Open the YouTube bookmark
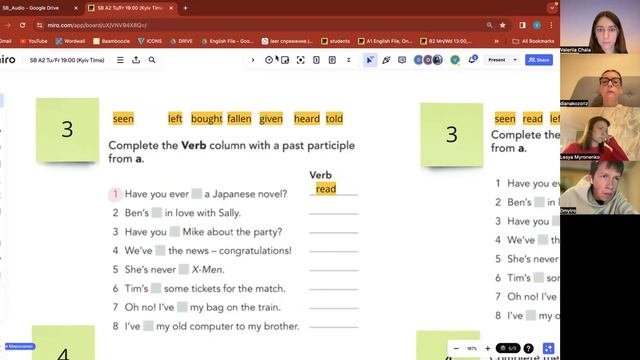 click(33, 41)
